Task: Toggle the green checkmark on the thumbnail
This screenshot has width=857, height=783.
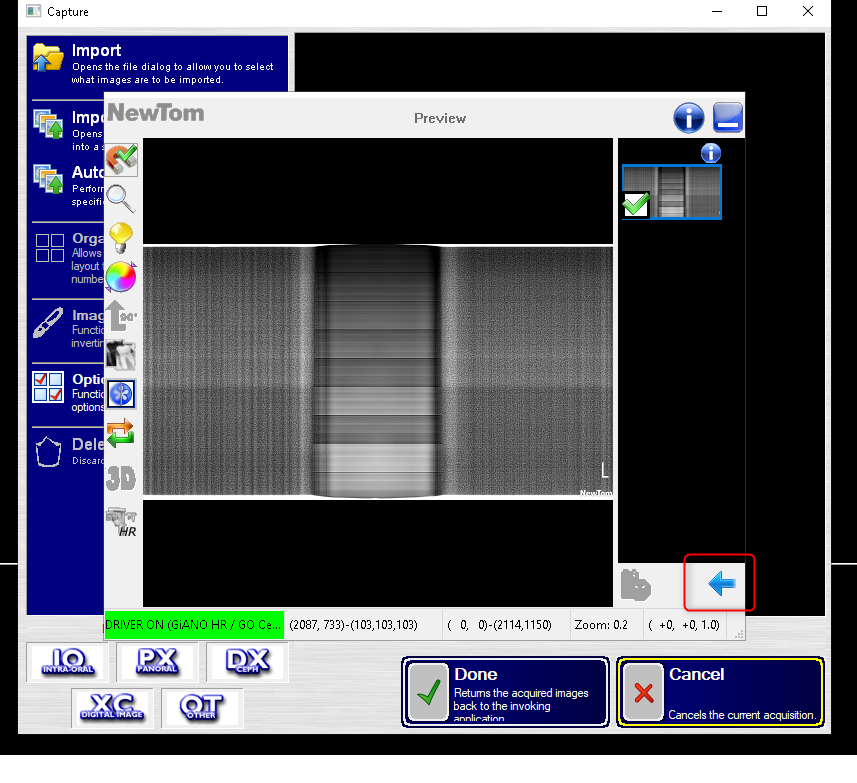Action: [x=636, y=205]
